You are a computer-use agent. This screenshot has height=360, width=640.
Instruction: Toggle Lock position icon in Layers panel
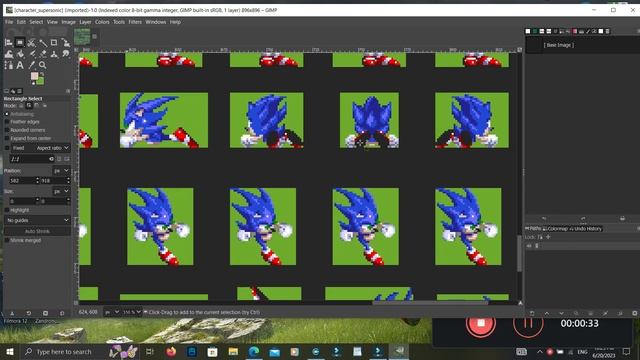click(x=548, y=237)
